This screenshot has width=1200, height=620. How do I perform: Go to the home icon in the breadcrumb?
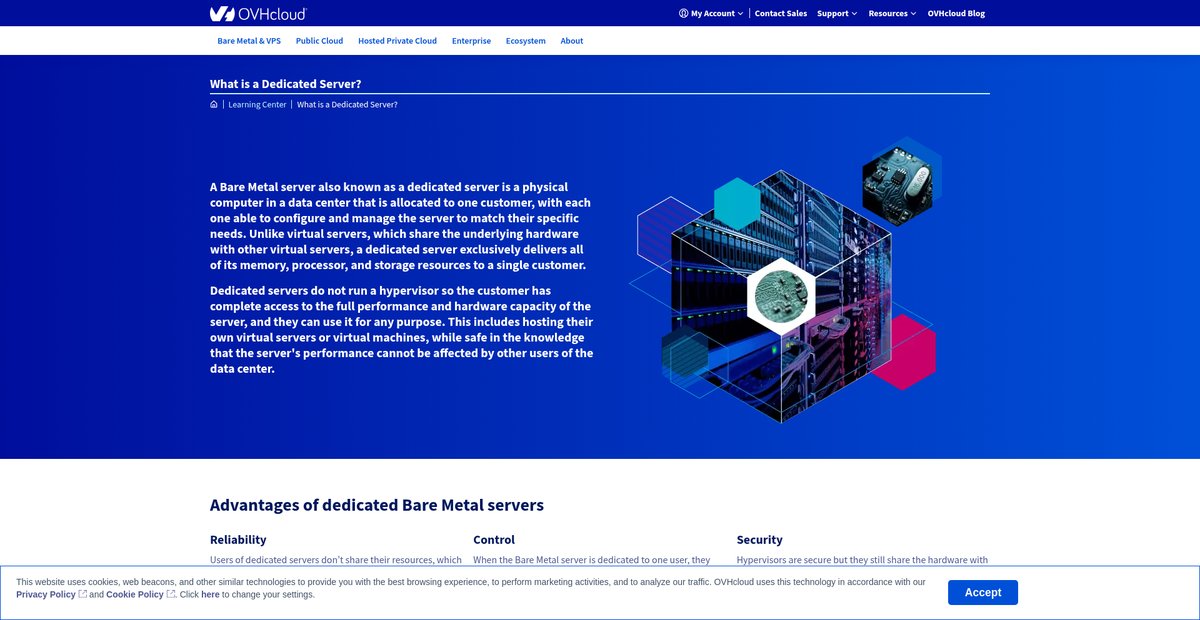pyautogui.click(x=214, y=104)
